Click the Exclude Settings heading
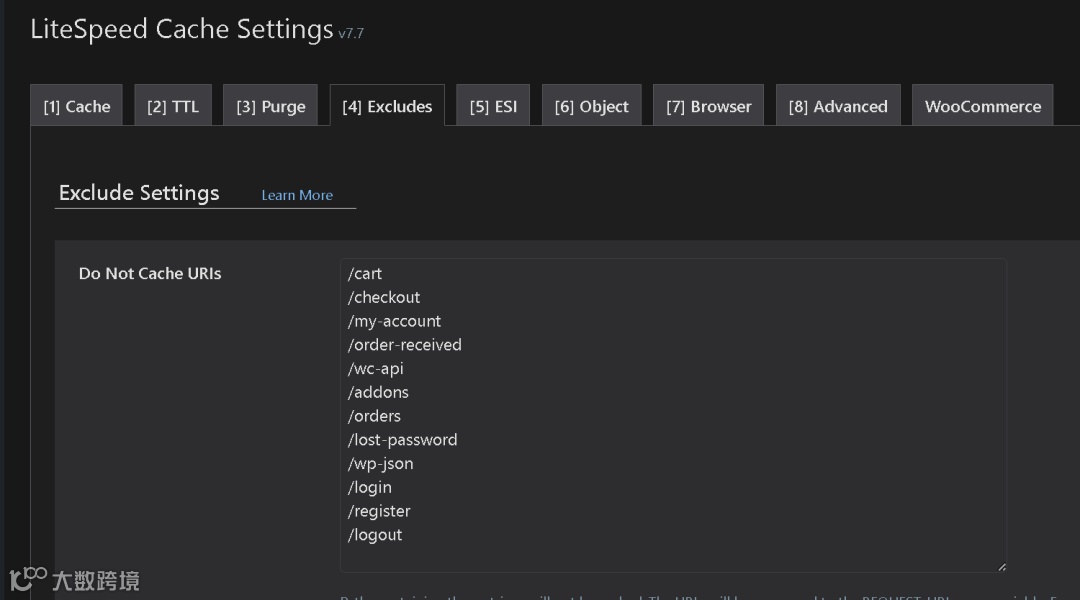 [x=139, y=193]
